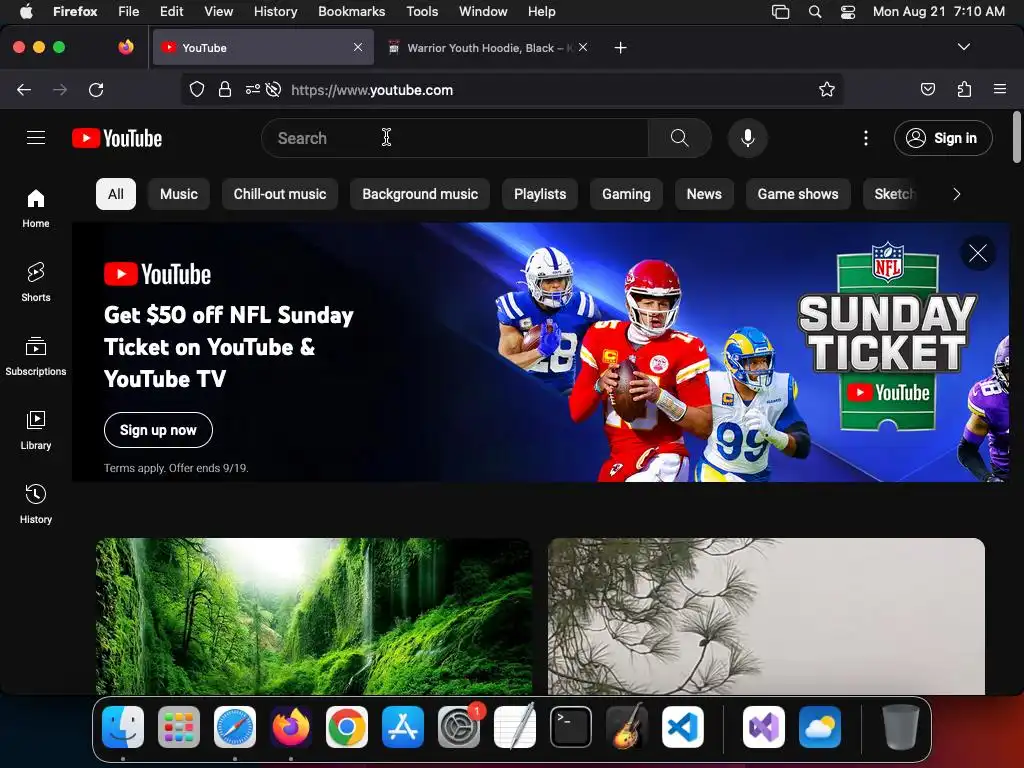Launch Google Chrome from the Dock

tap(347, 727)
